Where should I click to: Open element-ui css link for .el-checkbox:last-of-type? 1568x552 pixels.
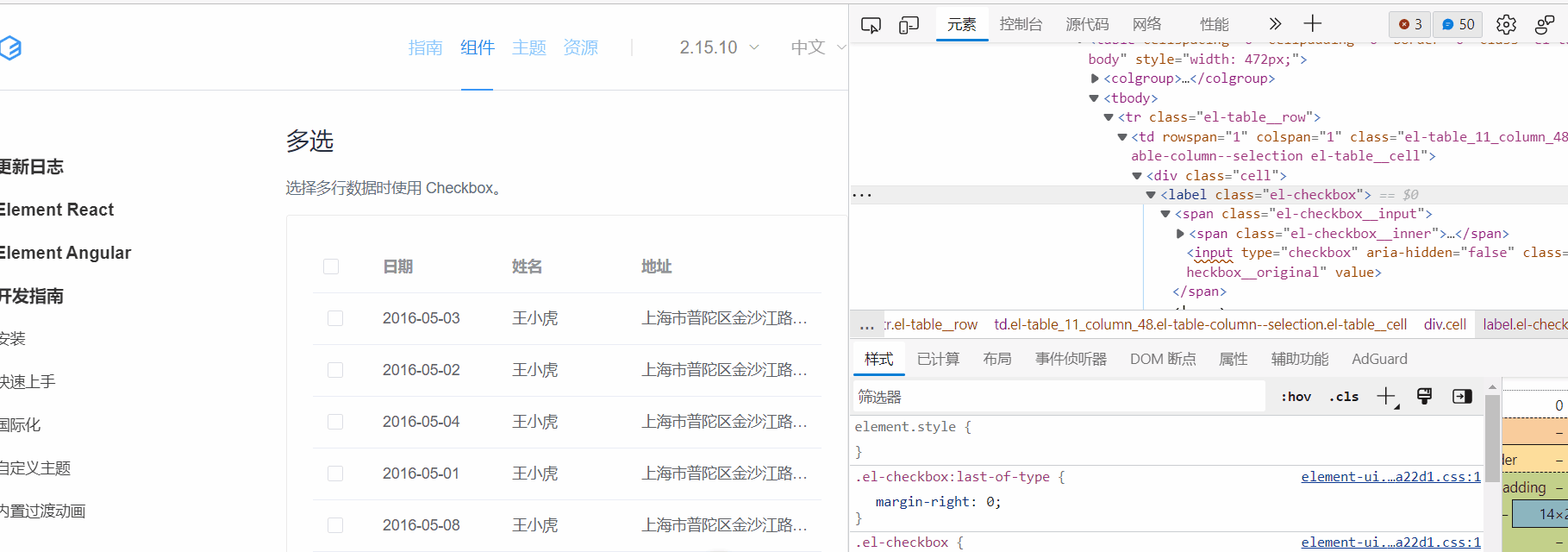[1390, 477]
